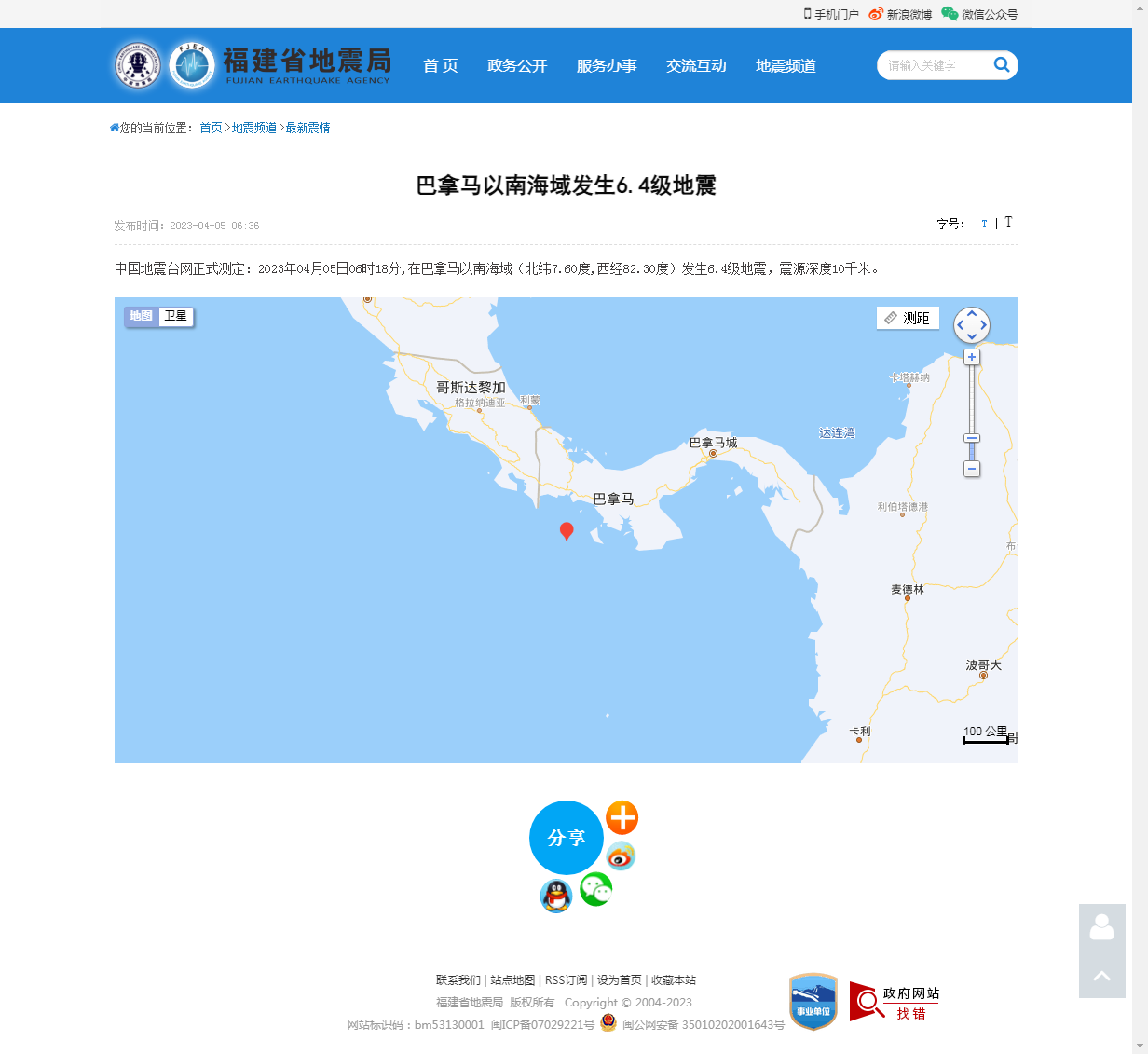Click the back-to-top arrow button
Screen dimensions: 1148x1054
coord(1101,975)
